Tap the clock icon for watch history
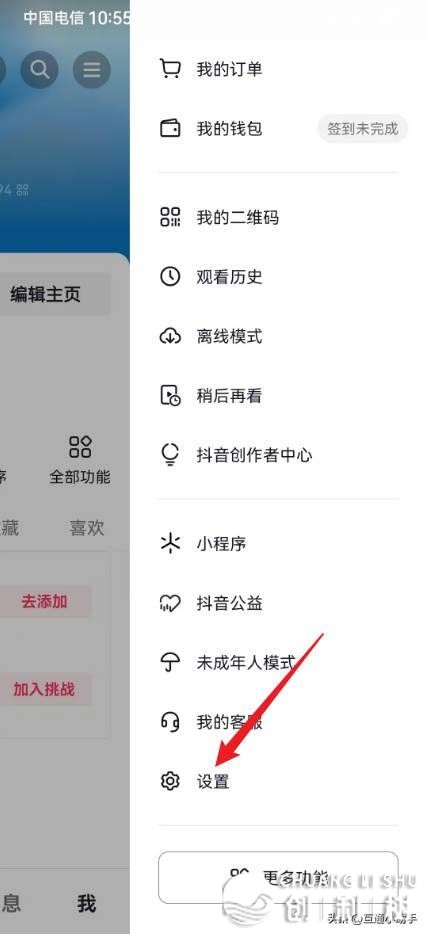 170,276
